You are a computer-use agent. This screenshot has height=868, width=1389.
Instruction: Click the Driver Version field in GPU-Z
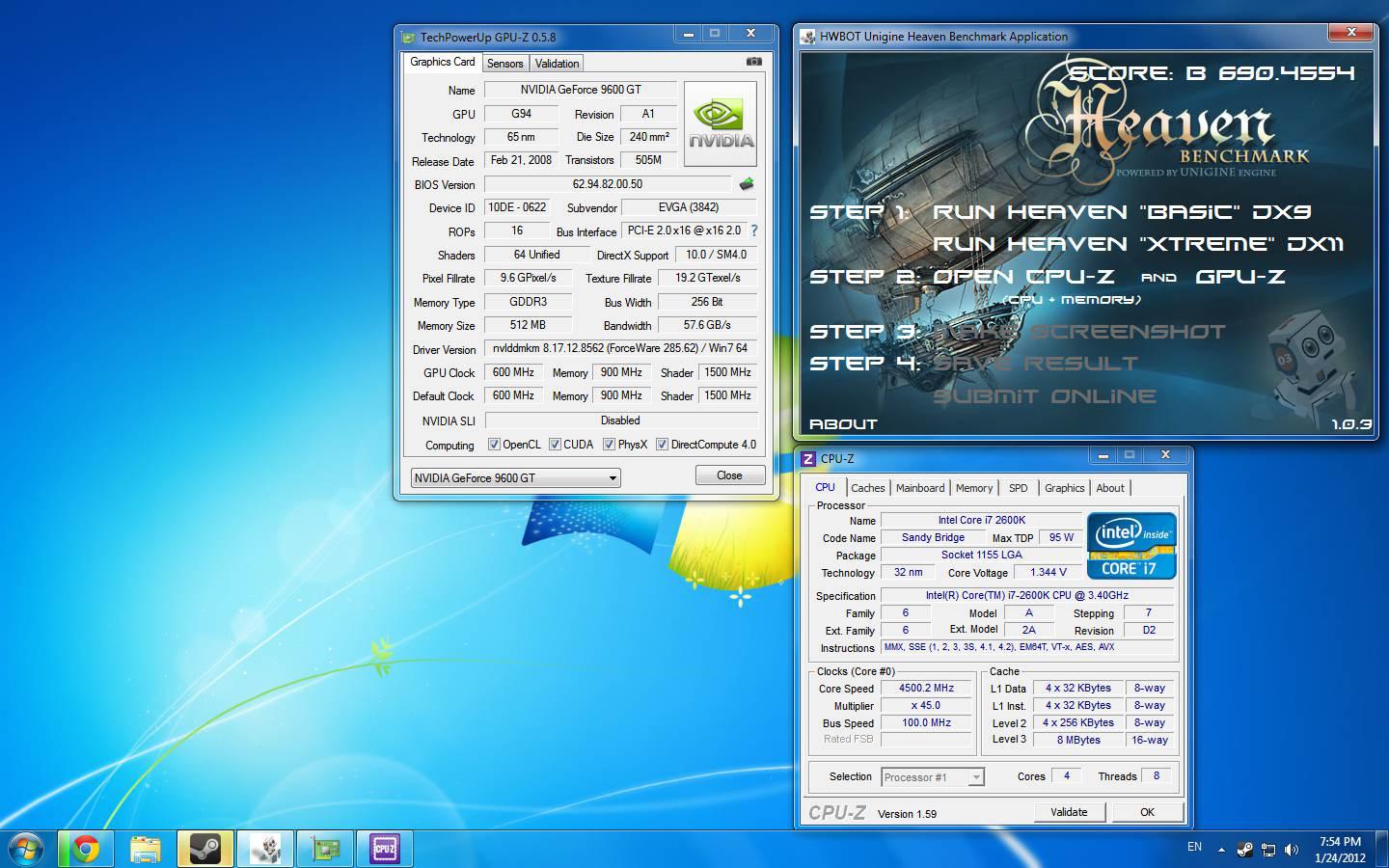click(x=620, y=349)
